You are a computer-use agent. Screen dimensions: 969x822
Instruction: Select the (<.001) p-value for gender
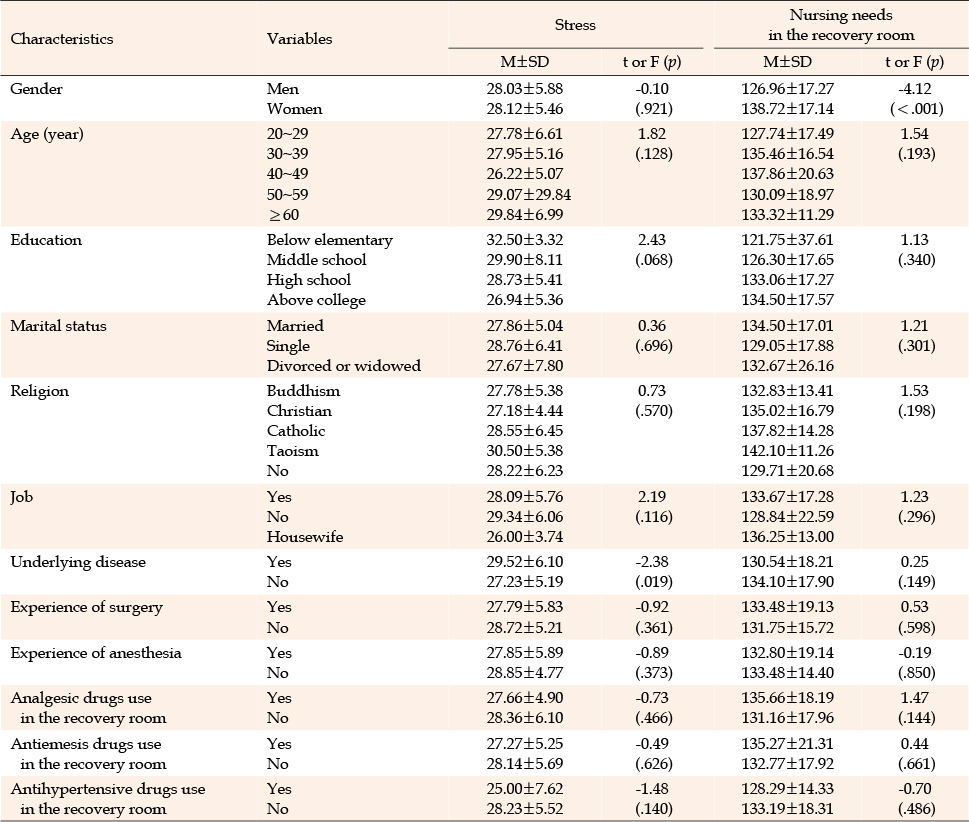[x=916, y=109]
